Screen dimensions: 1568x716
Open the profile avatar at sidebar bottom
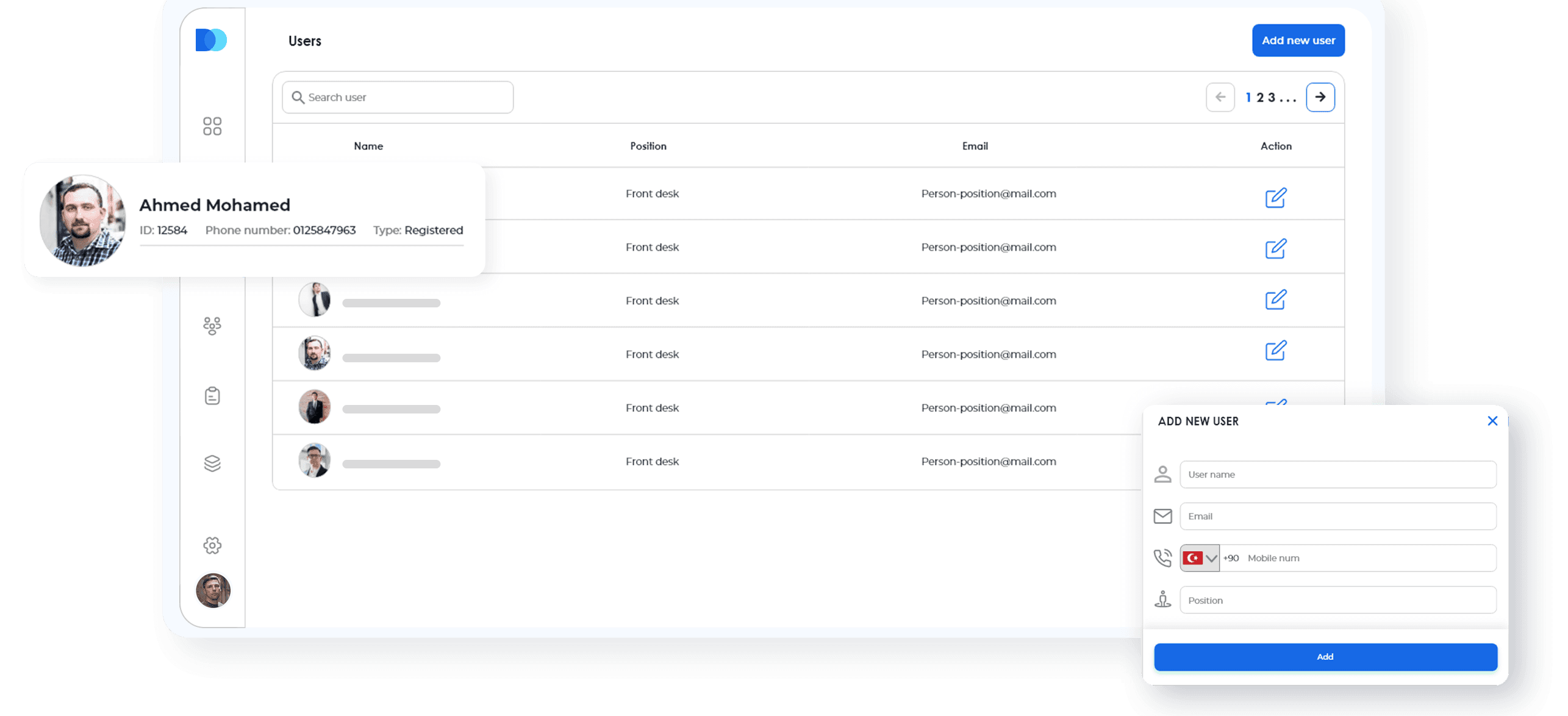[213, 590]
